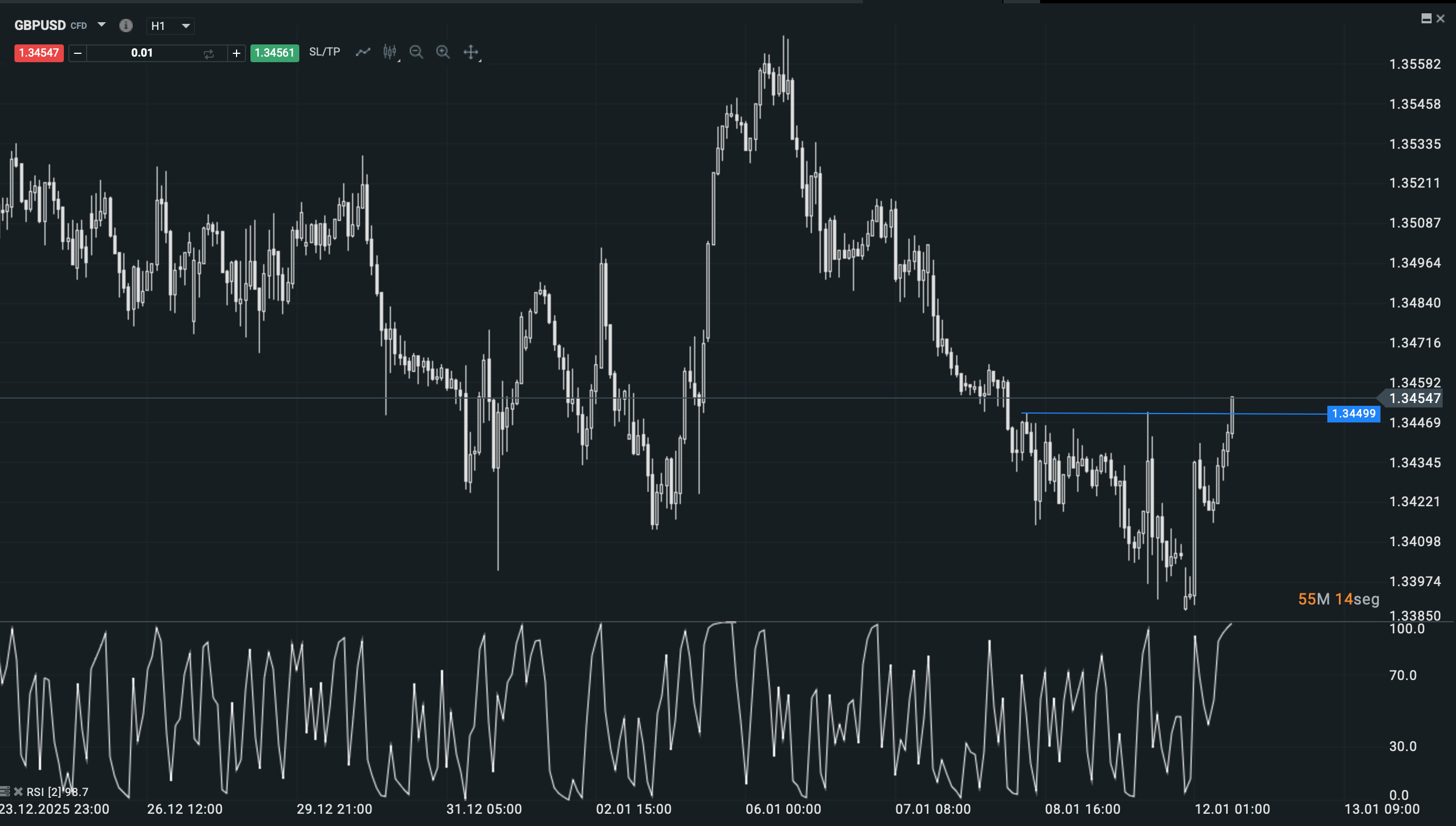Click the 0.01 volume input field

point(142,53)
